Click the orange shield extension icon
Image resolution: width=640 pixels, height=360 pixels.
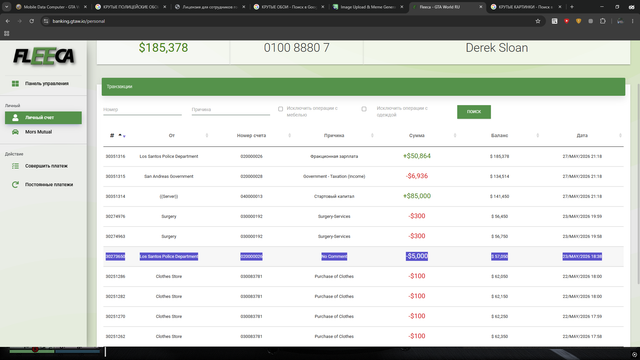tap(578, 21)
